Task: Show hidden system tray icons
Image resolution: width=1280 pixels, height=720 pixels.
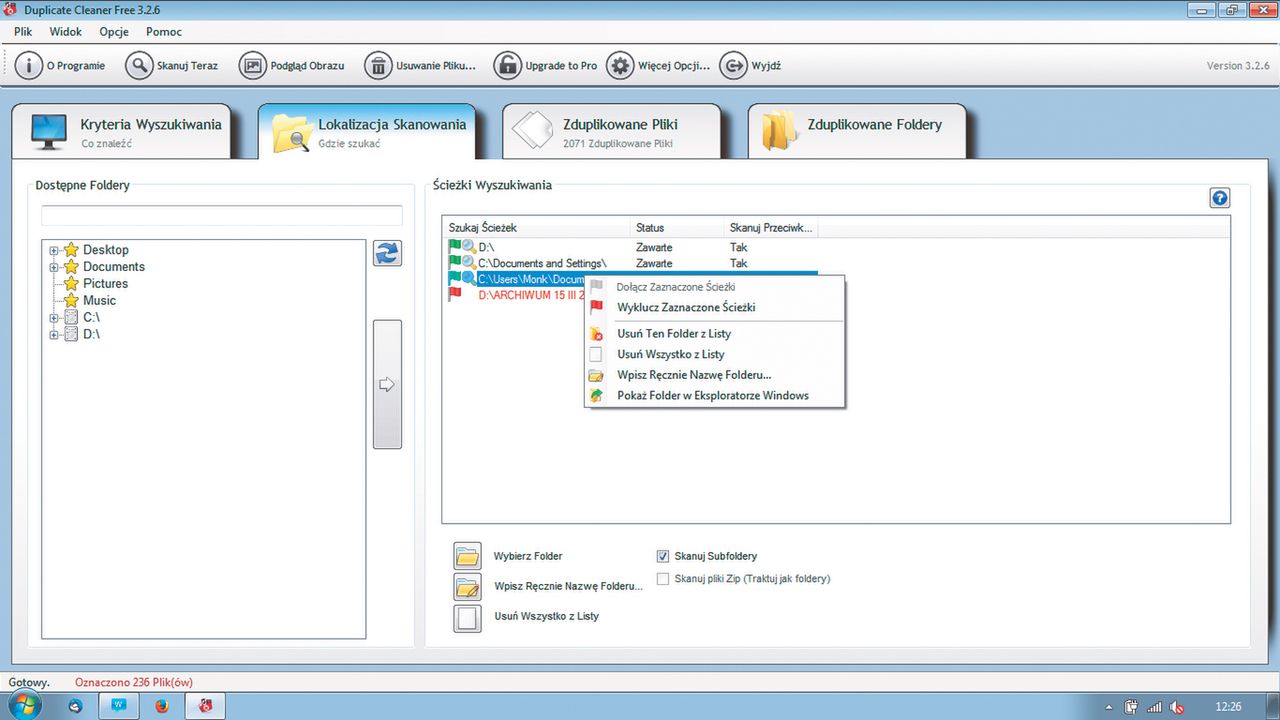Action: point(1111,707)
